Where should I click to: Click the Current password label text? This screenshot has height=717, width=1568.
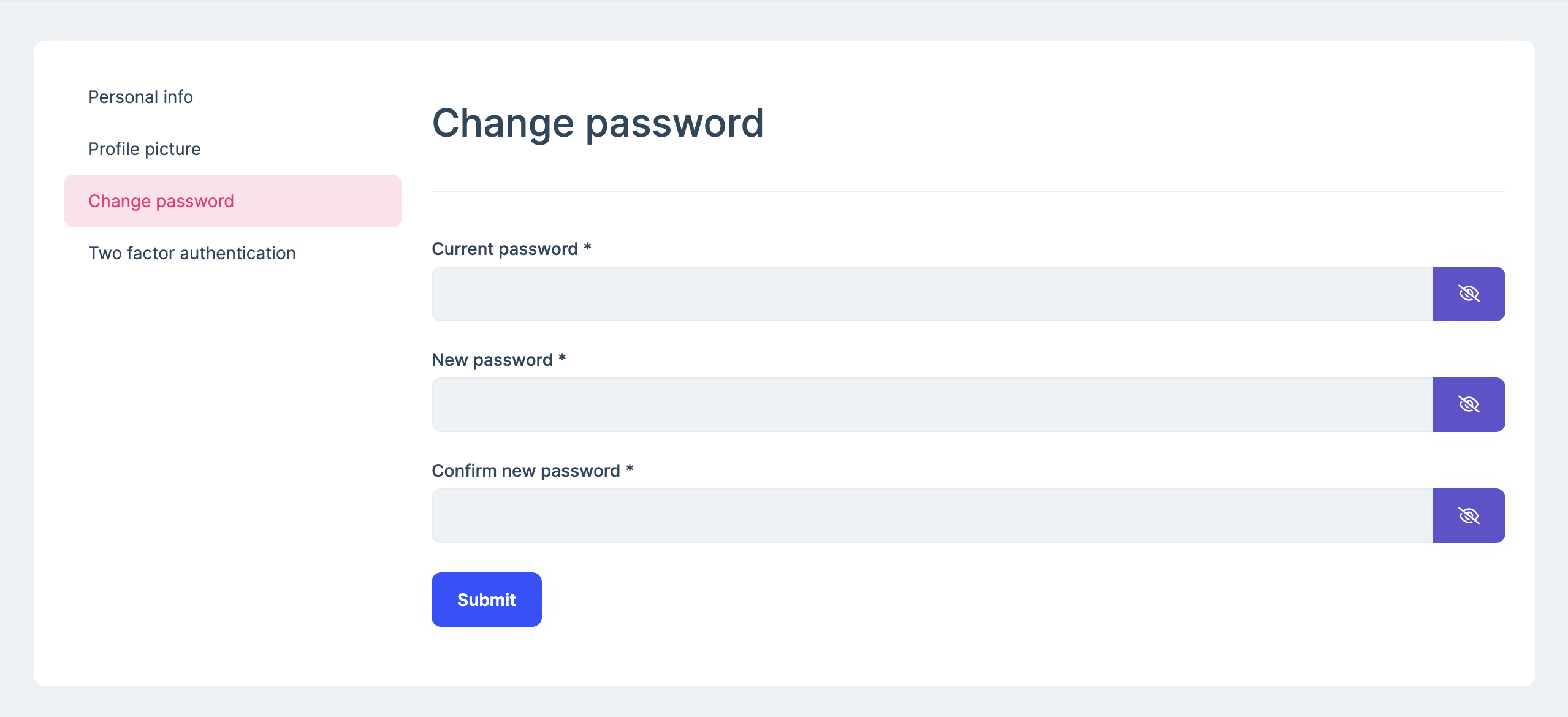pos(504,249)
